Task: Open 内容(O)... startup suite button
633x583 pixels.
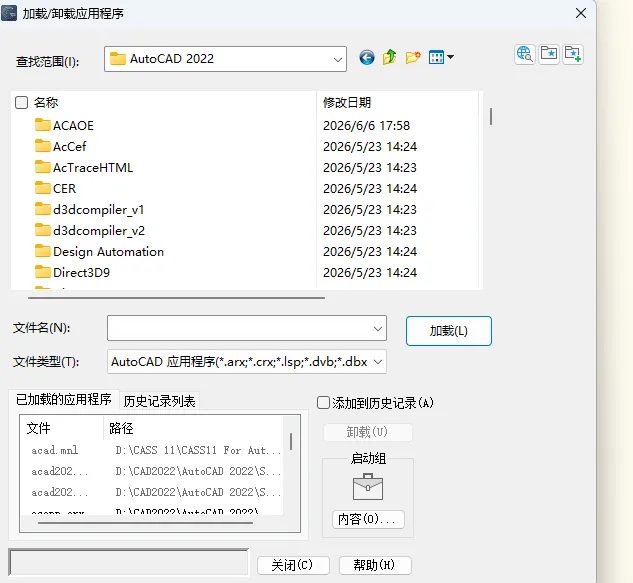Action: 368,519
